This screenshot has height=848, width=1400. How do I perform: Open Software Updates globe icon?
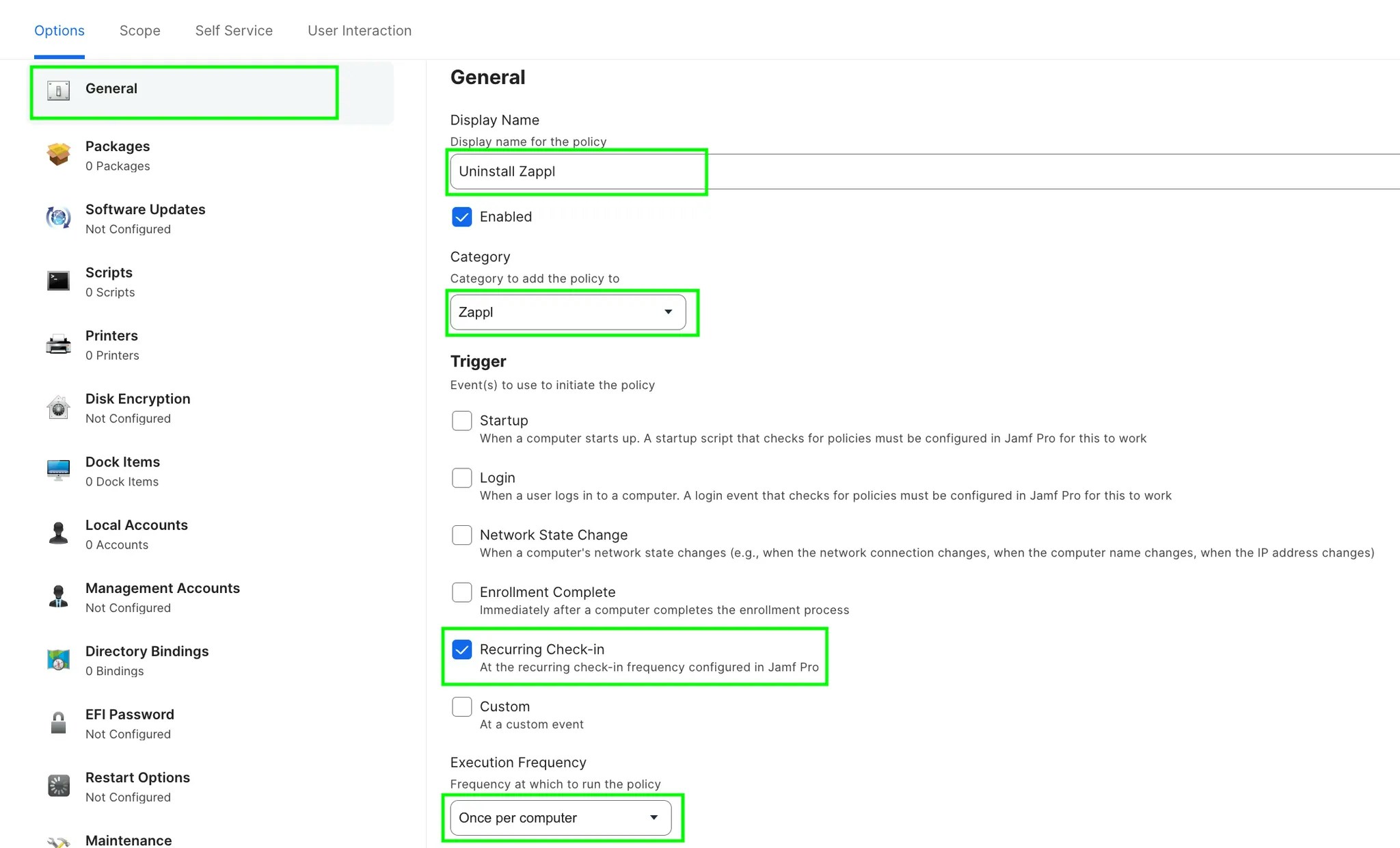click(58, 217)
